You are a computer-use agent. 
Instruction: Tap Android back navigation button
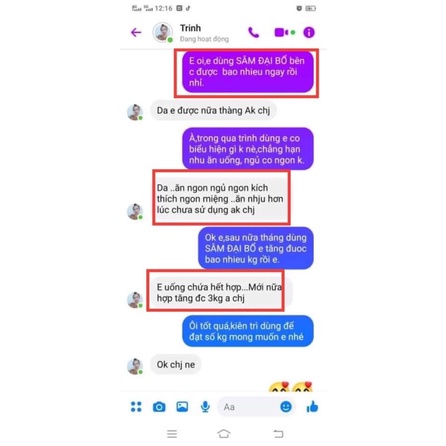[x=278, y=434]
